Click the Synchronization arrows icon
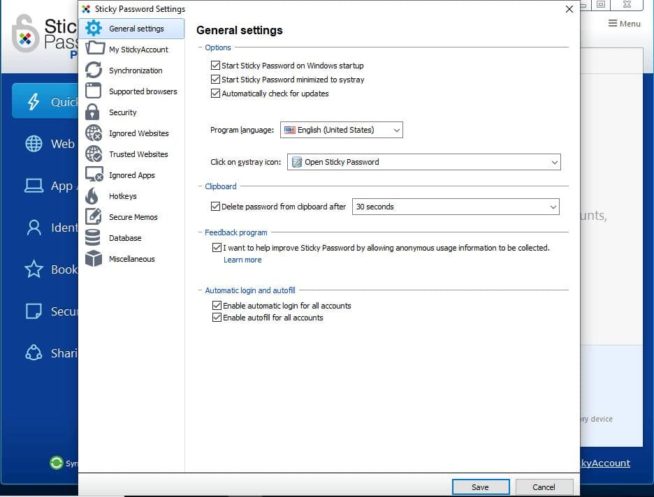This screenshot has height=497, width=654. 93,70
